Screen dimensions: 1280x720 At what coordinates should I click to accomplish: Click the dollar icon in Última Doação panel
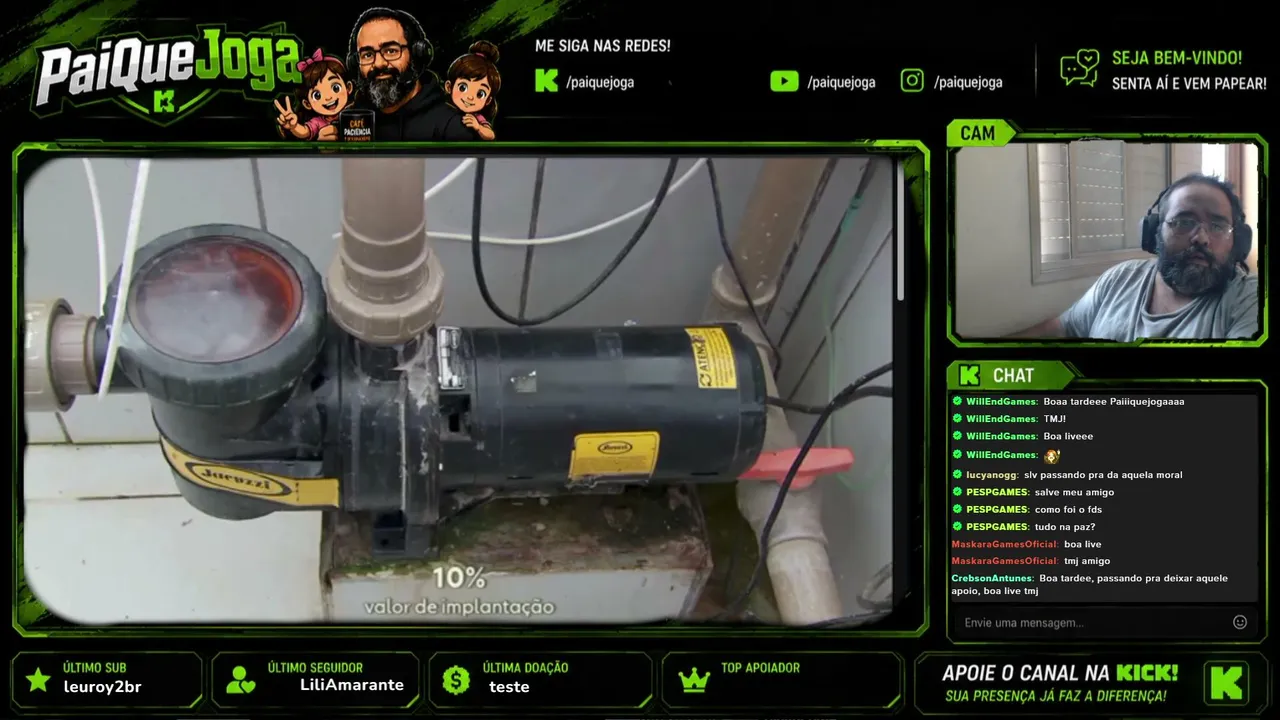click(x=456, y=680)
